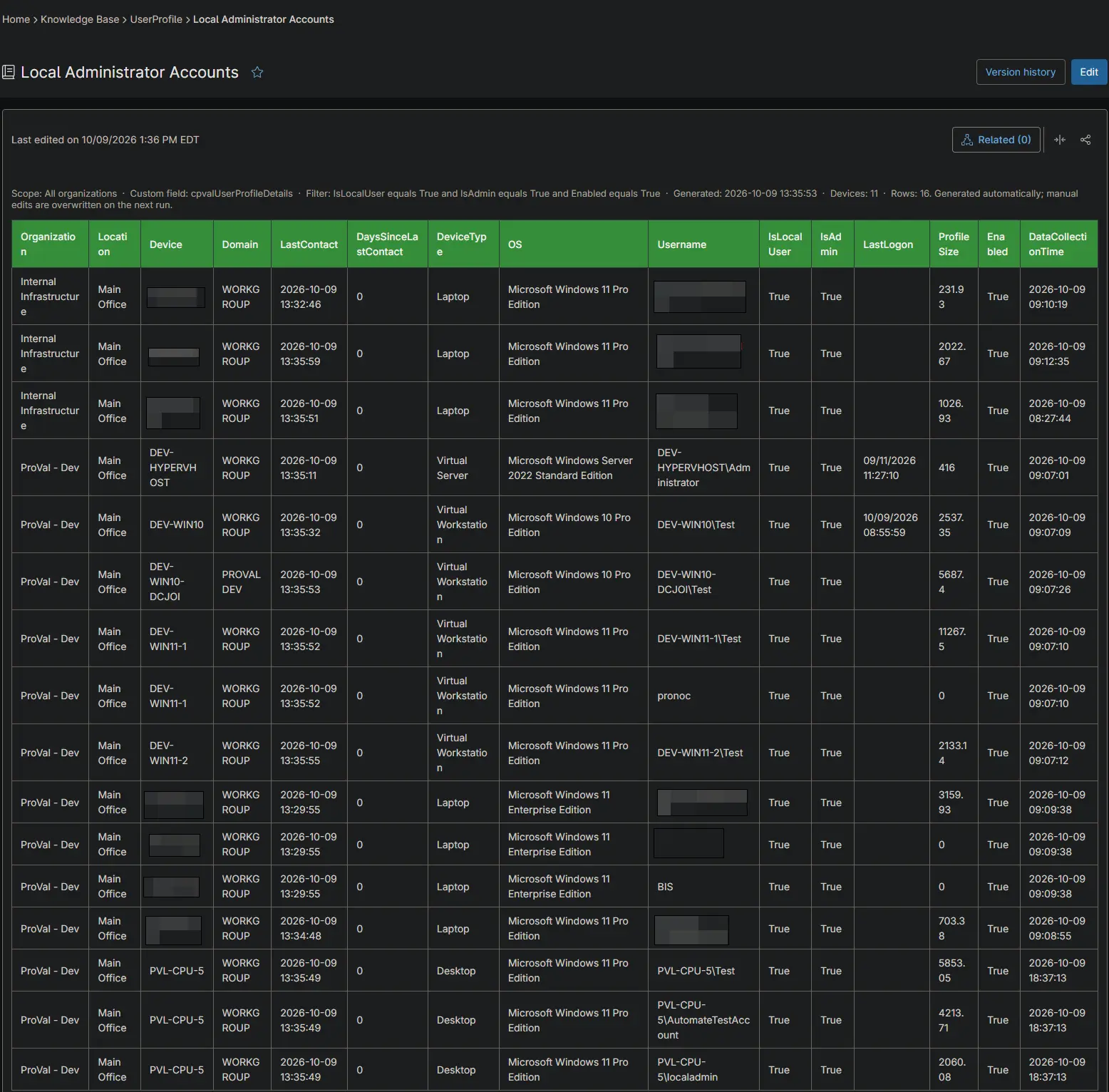
Task: Open UserProfile breadcrumb
Action: (x=156, y=19)
